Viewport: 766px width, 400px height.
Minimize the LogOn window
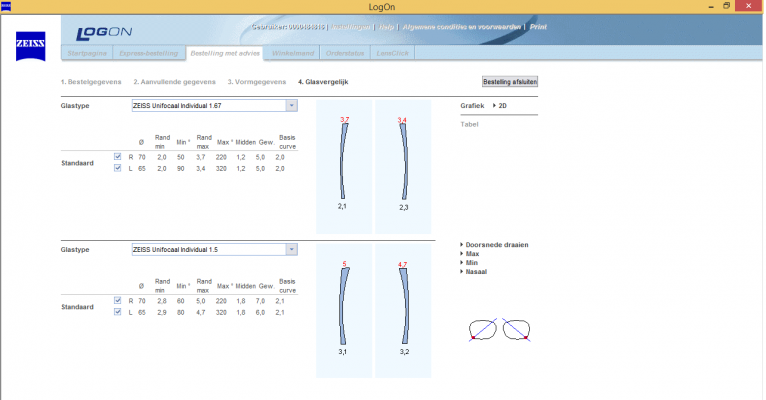pyautogui.click(x=711, y=6)
